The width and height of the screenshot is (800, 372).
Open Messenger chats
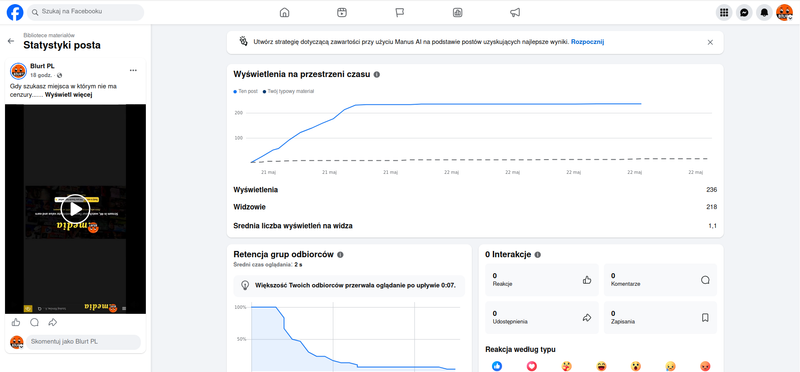pyautogui.click(x=744, y=13)
